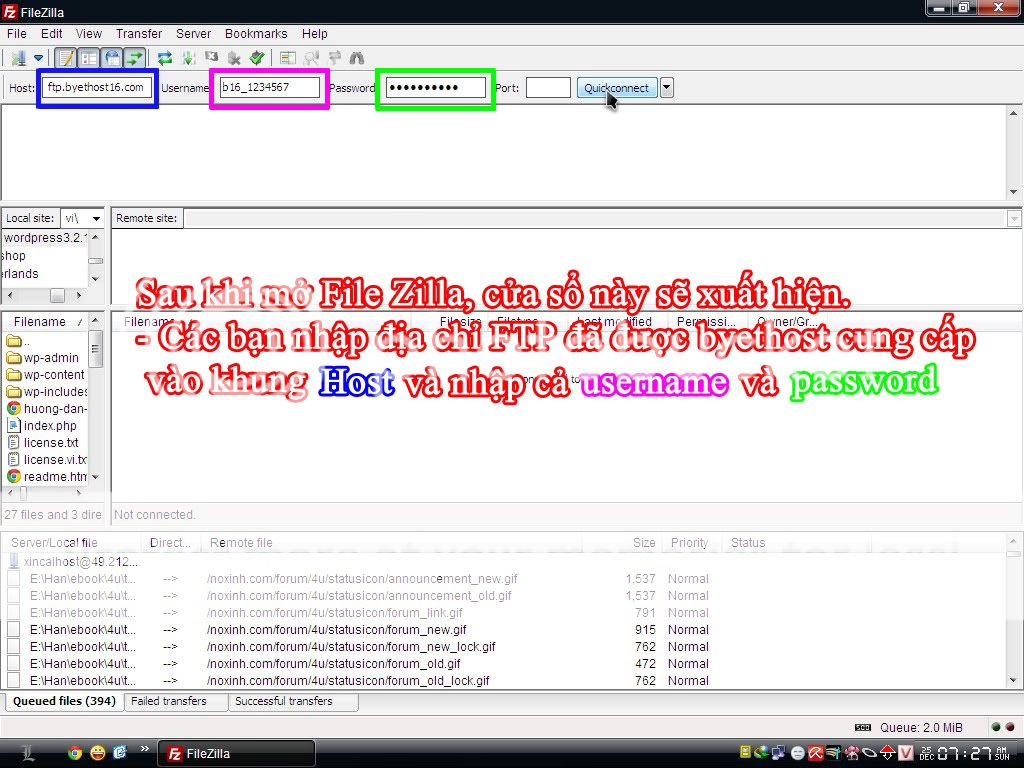
Task: Open the Transfer menu
Action: click(139, 34)
